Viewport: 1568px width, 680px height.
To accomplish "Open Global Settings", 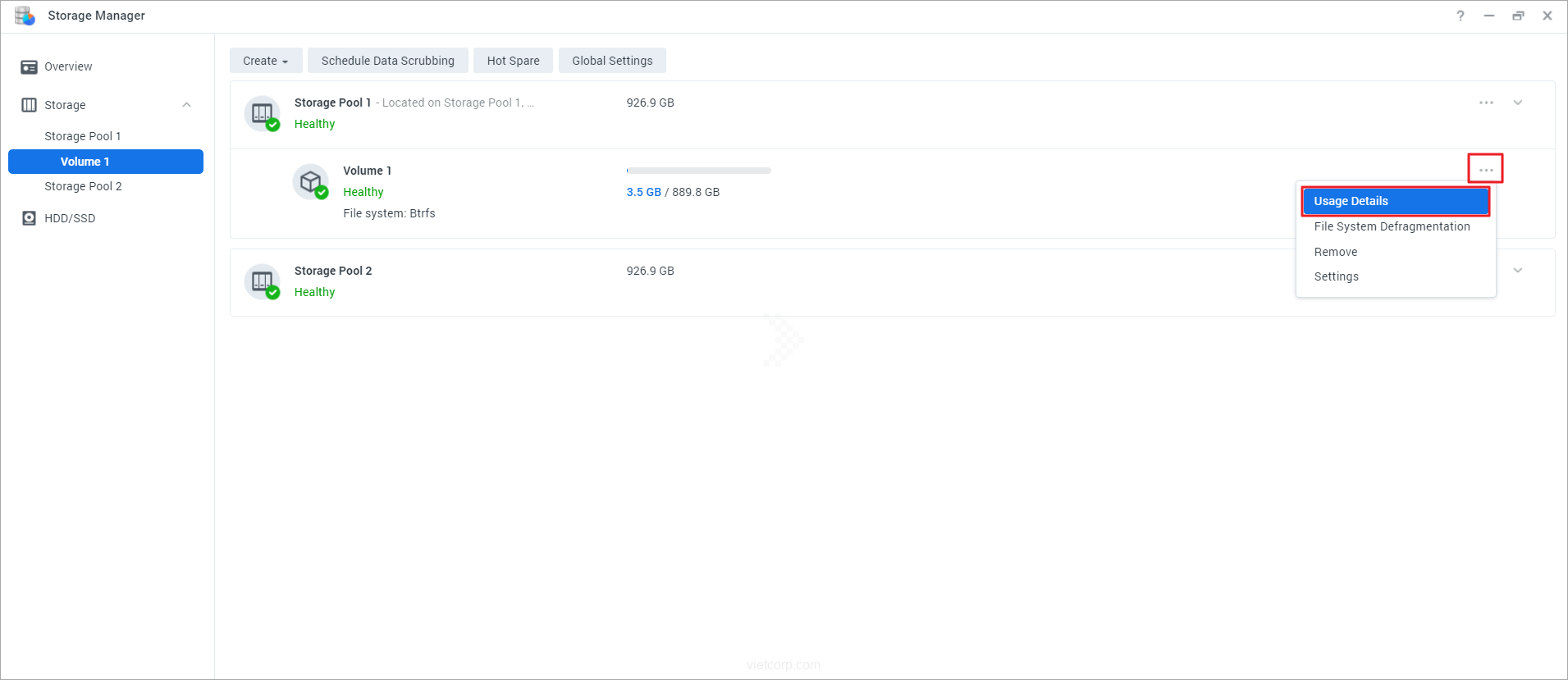I will pyautogui.click(x=612, y=61).
